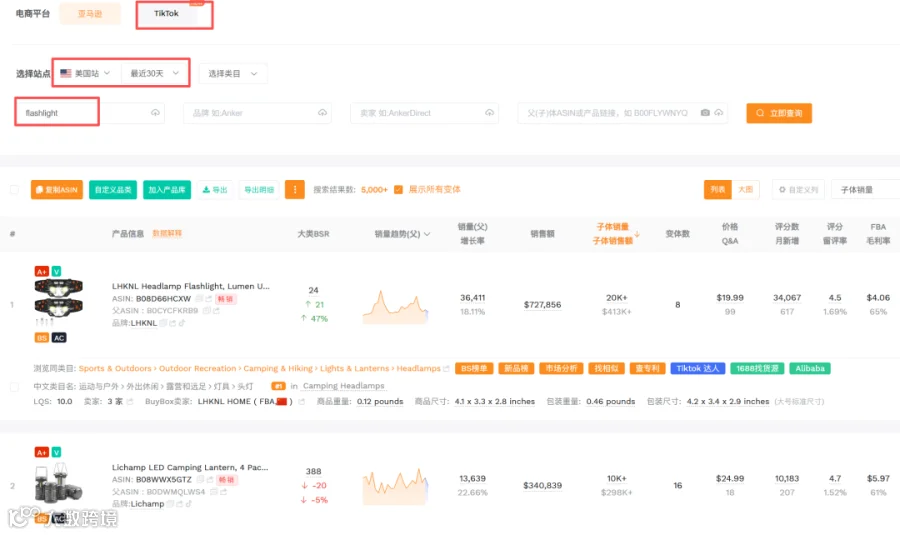Click 新品榜 tag button
This screenshot has width=900, height=535.
pyautogui.click(x=516, y=369)
